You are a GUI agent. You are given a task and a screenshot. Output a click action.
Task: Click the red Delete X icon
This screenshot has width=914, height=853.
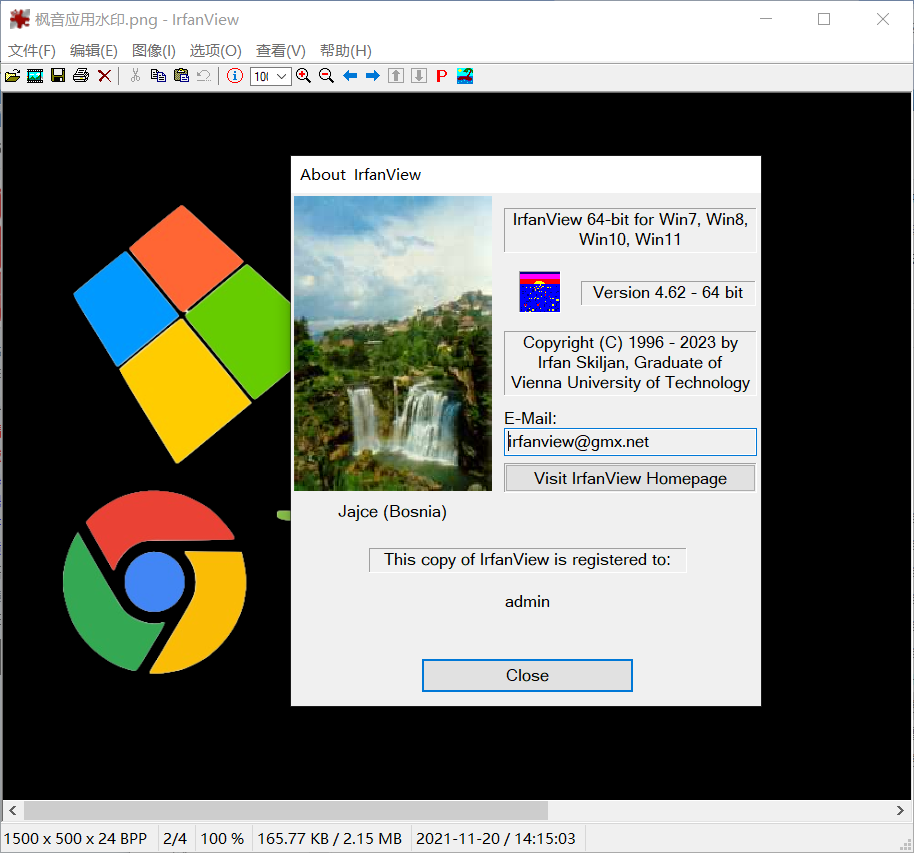(104, 76)
